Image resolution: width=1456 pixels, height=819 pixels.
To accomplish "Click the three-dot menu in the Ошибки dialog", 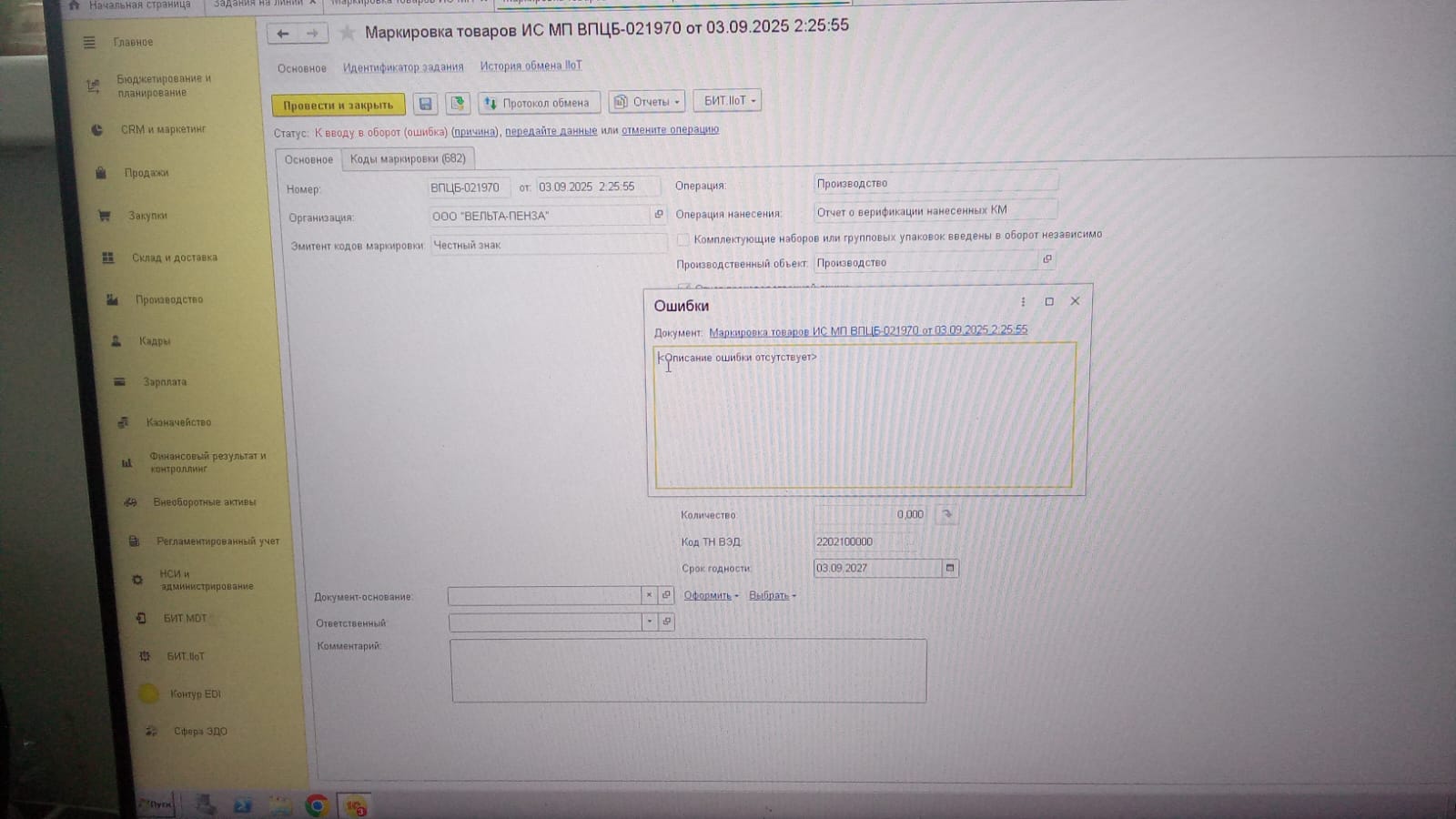I will pos(1023,302).
